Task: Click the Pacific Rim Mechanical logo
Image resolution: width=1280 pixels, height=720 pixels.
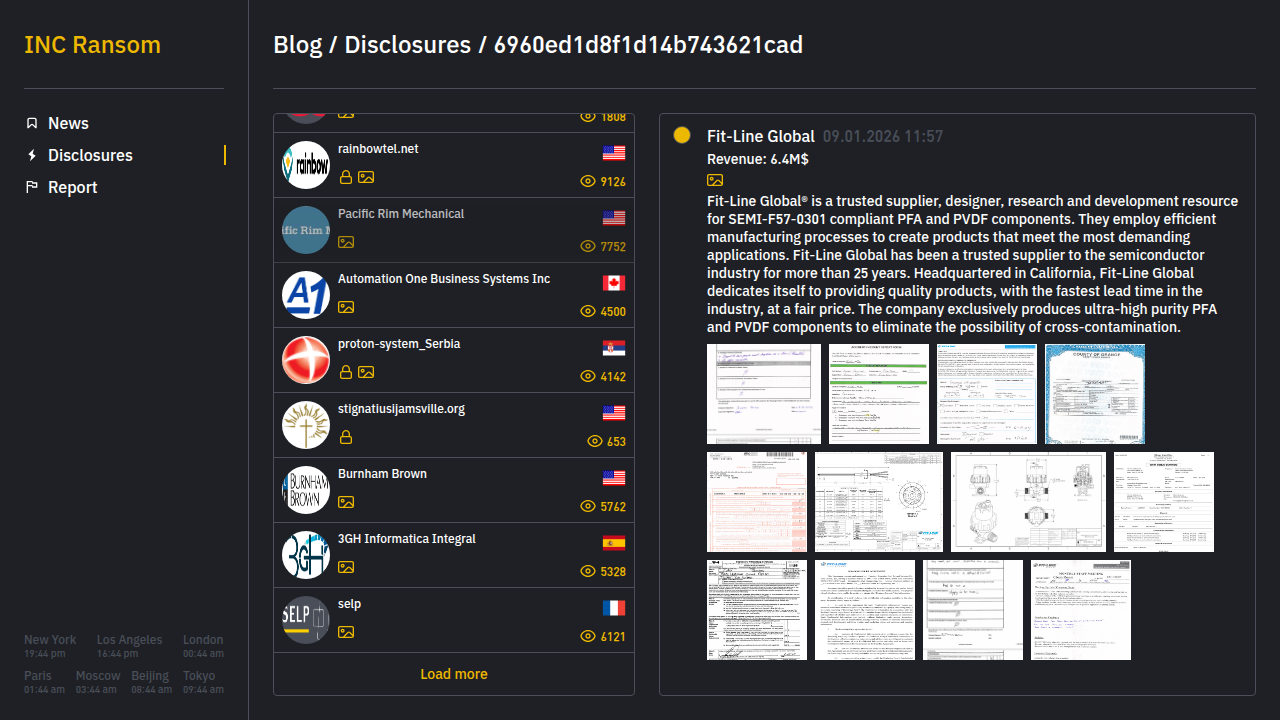Action: pos(306,230)
